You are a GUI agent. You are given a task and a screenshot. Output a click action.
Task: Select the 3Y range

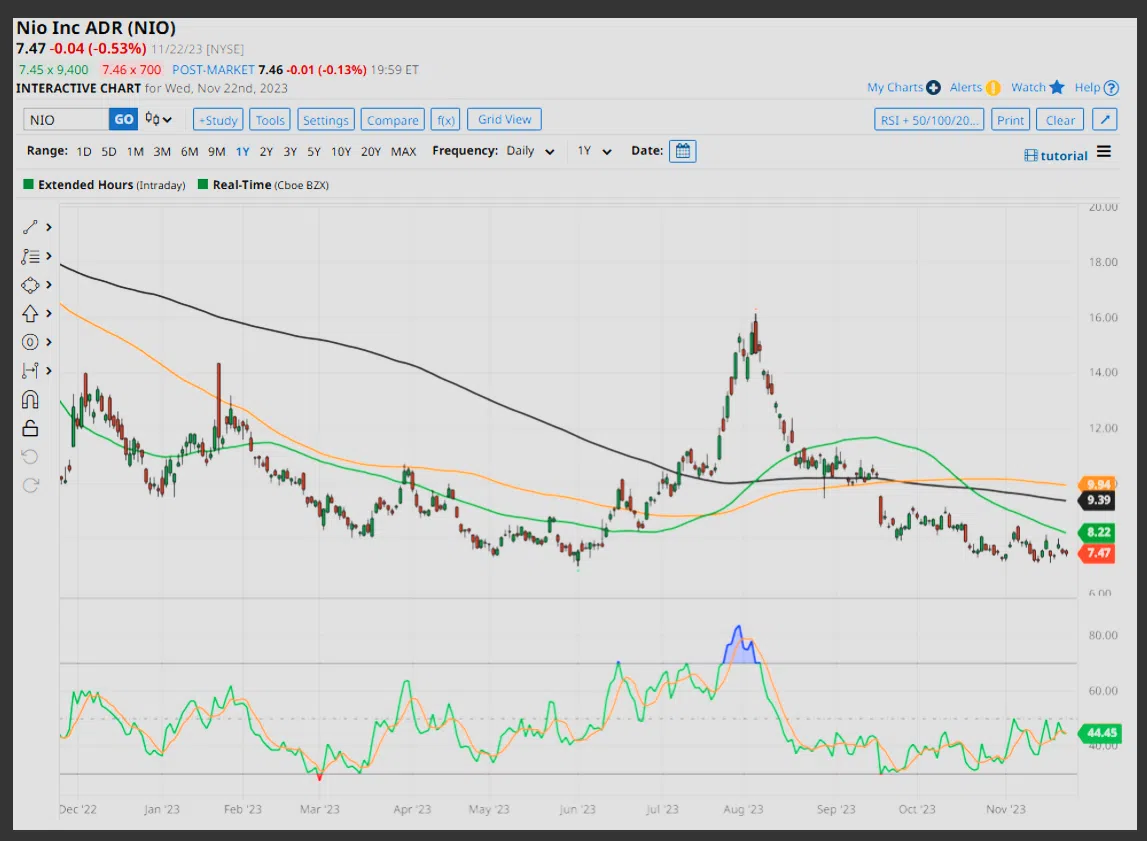click(x=290, y=151)
